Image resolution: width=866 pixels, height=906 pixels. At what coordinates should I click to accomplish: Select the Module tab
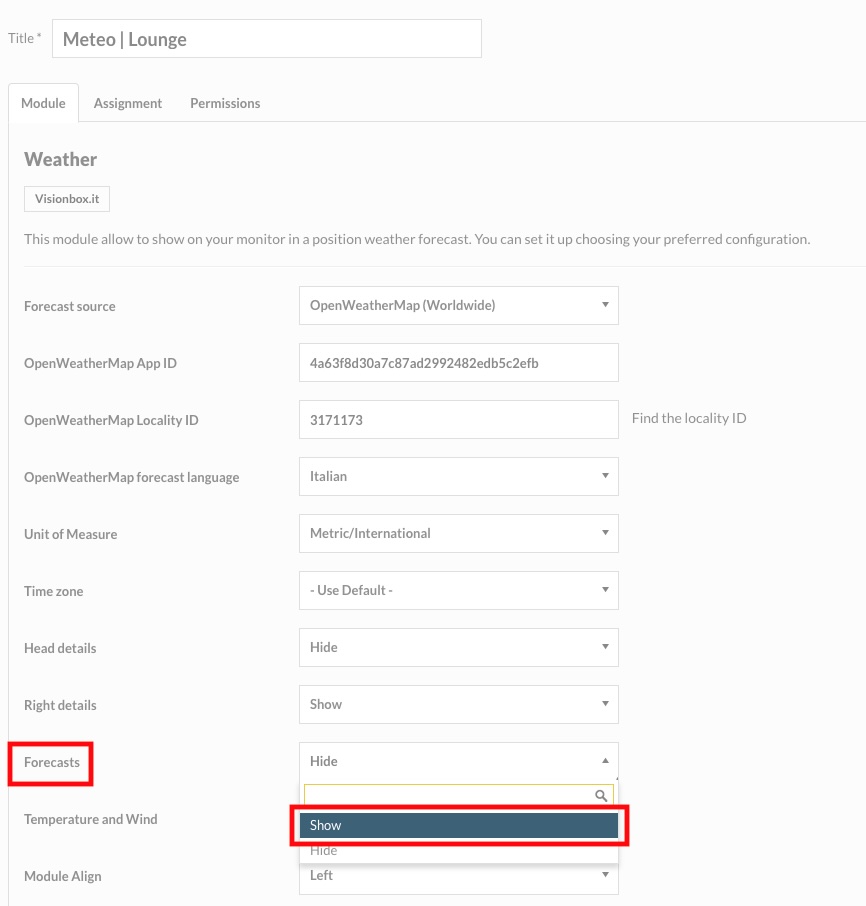click(43, 103)
